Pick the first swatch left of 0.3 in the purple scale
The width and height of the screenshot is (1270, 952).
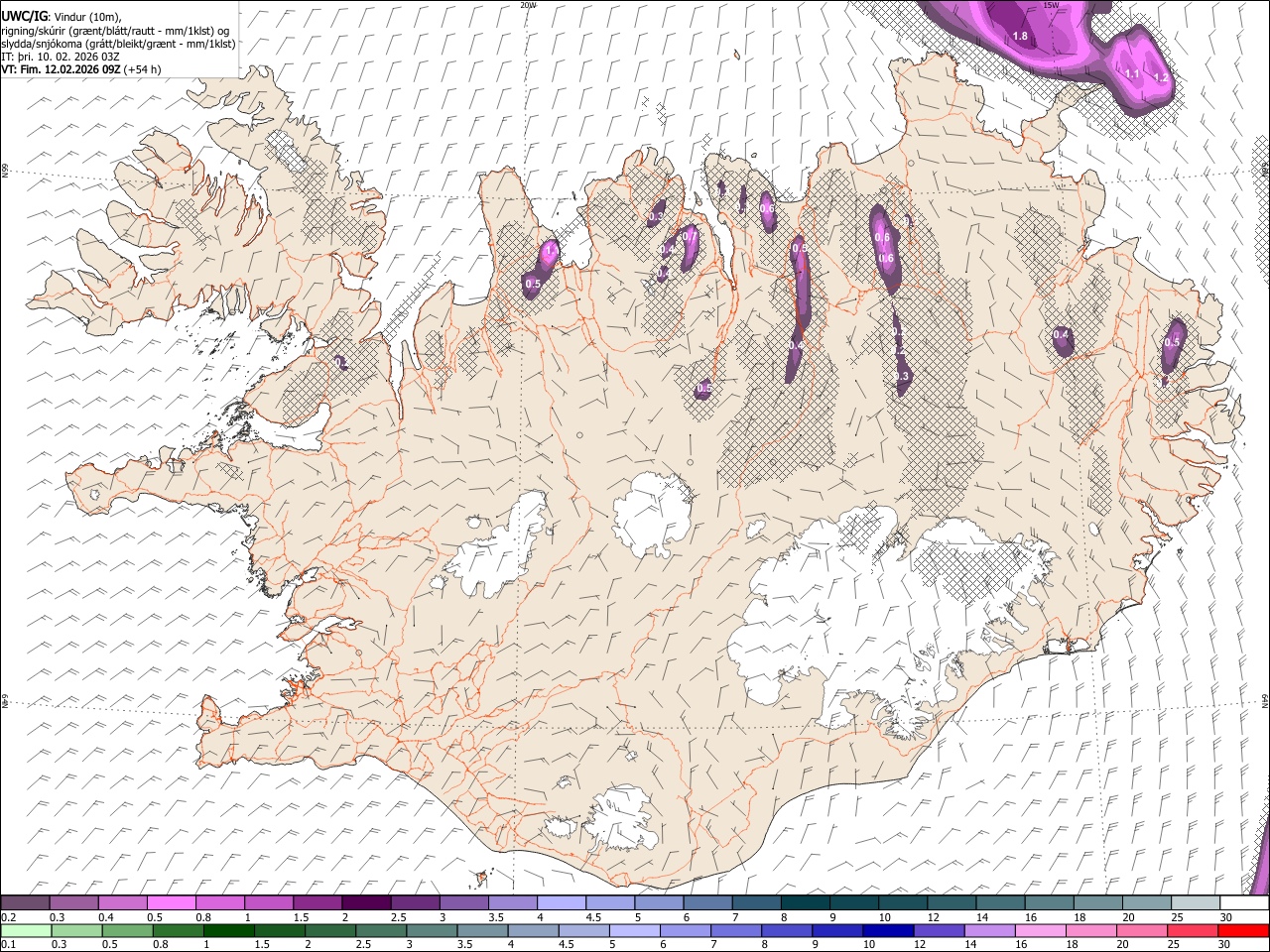click(25, 902)
